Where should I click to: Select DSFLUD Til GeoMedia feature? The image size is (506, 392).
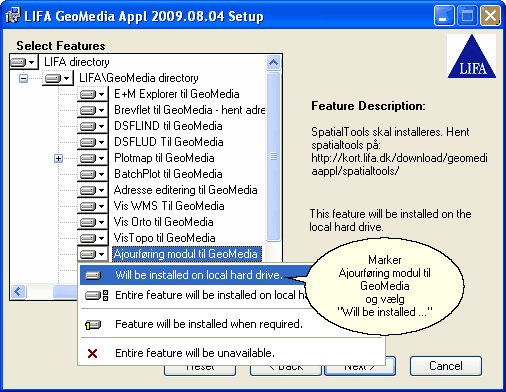click(x=168, y=142)
